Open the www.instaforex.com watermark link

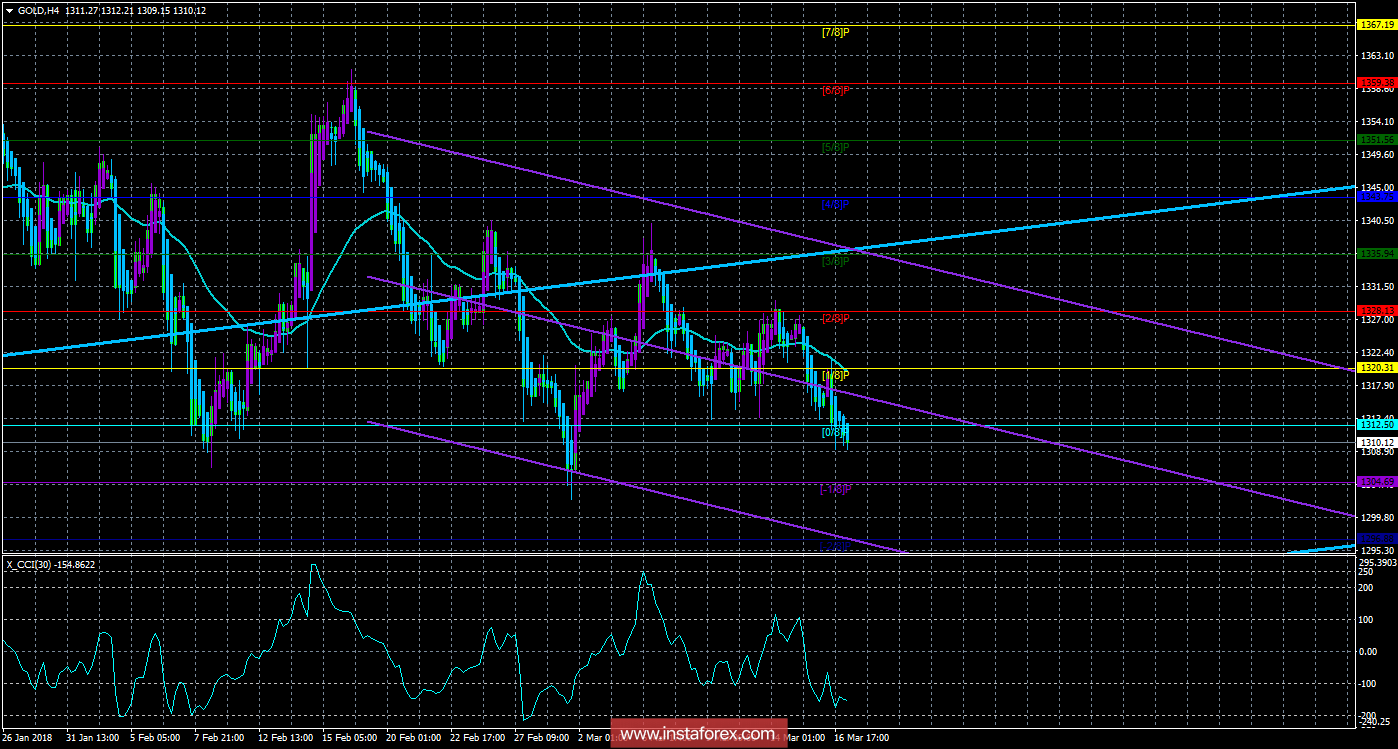698,735
